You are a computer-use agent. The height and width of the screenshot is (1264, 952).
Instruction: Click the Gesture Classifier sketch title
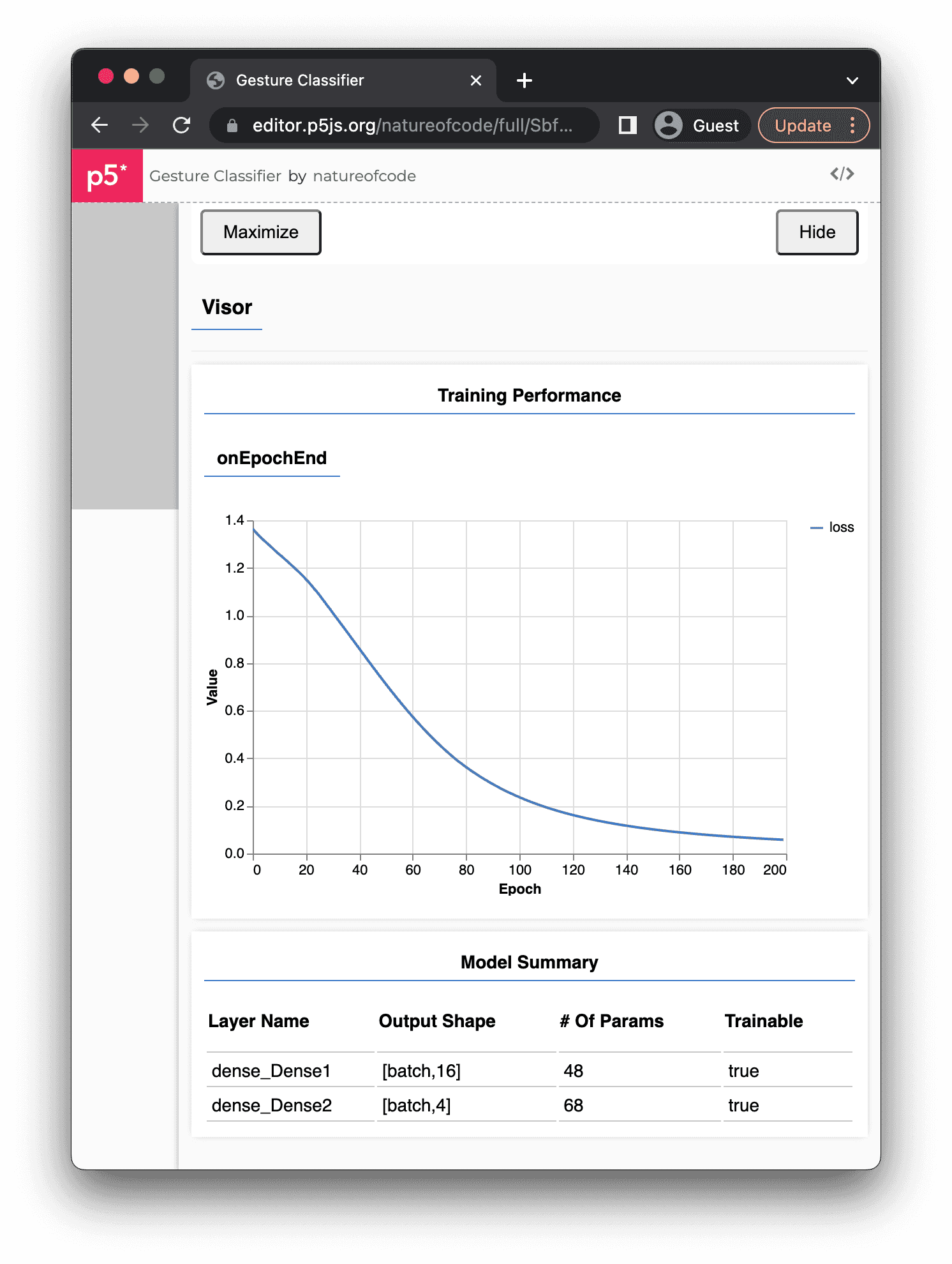coord(216,176)
